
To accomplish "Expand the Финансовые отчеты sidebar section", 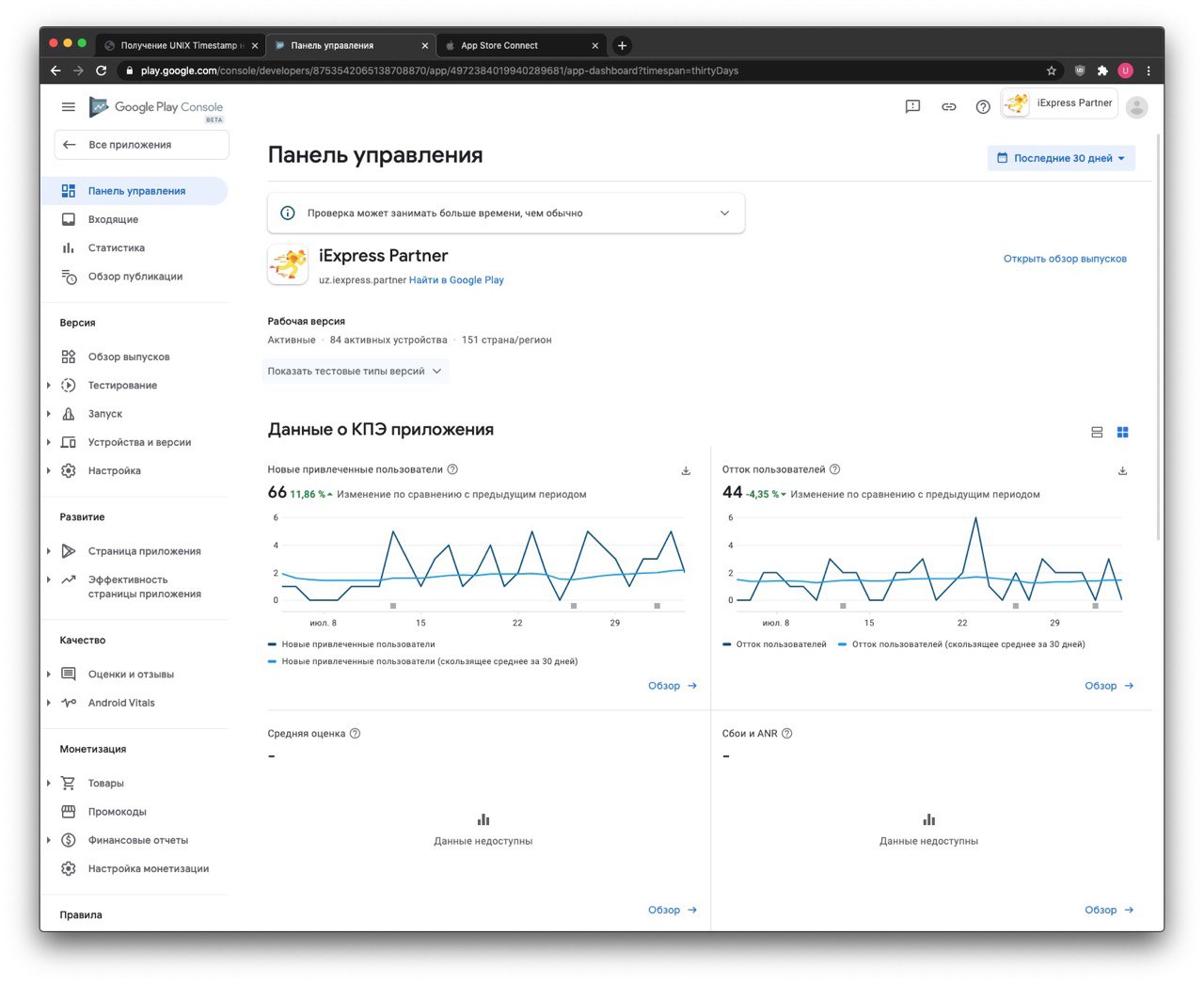I will (x=49, y=840).
